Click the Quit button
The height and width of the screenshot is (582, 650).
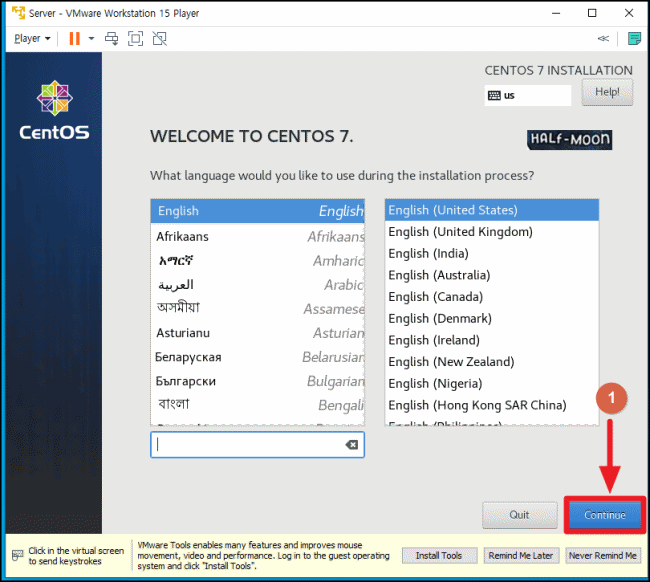click(519, 515)
